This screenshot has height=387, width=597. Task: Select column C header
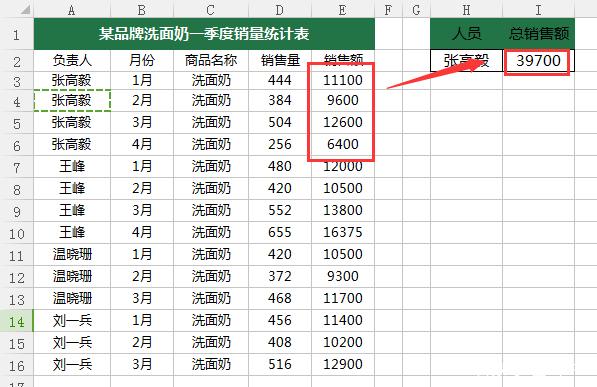tap(211, 9)
